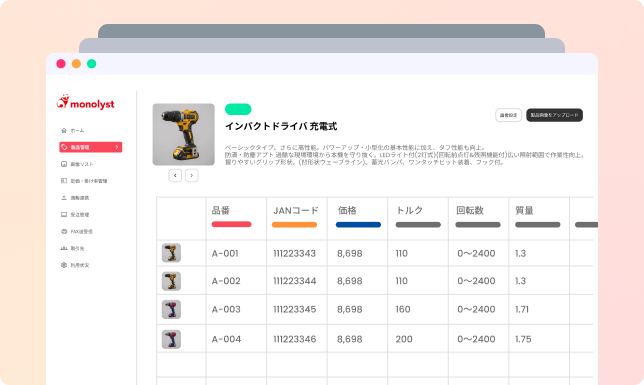
Task: Click the upload-tray icon in the sidebar
Action: coord(64,198)
